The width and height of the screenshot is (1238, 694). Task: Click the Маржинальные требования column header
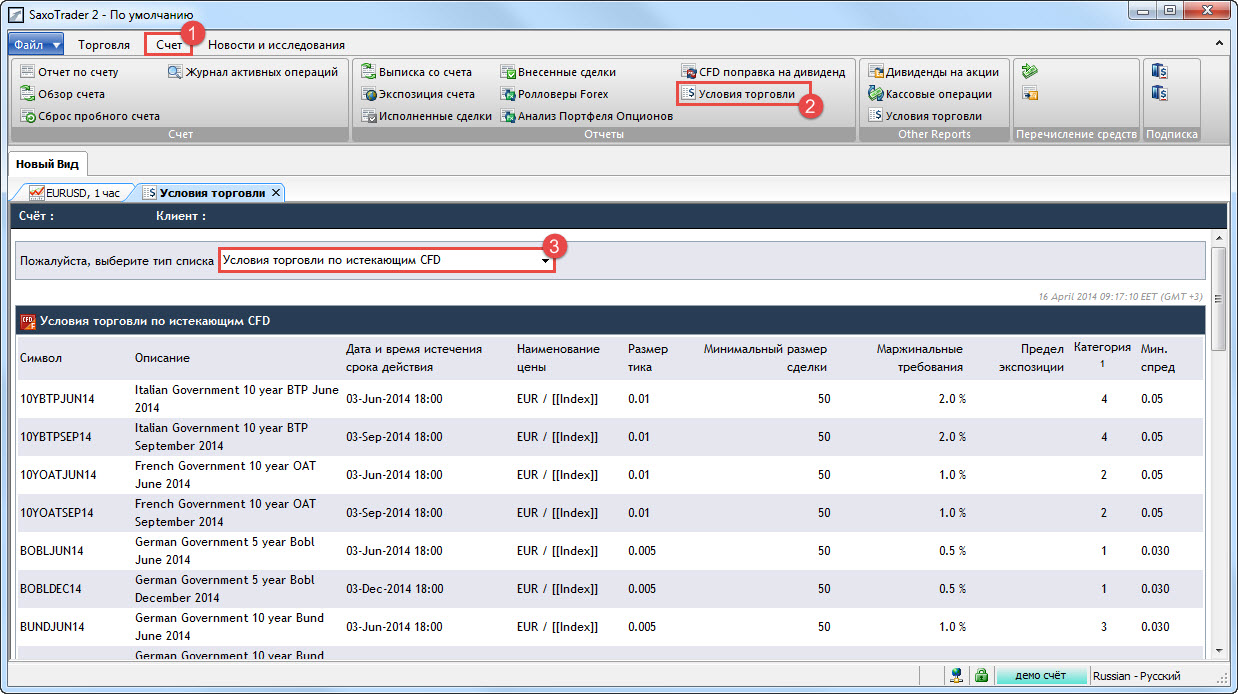[919, 358]
